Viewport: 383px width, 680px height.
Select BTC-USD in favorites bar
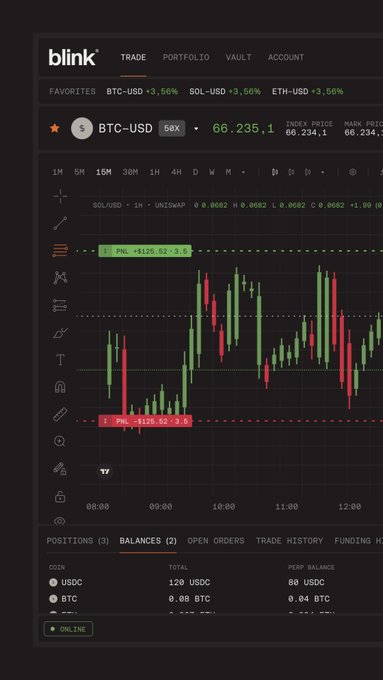(142, 92)
